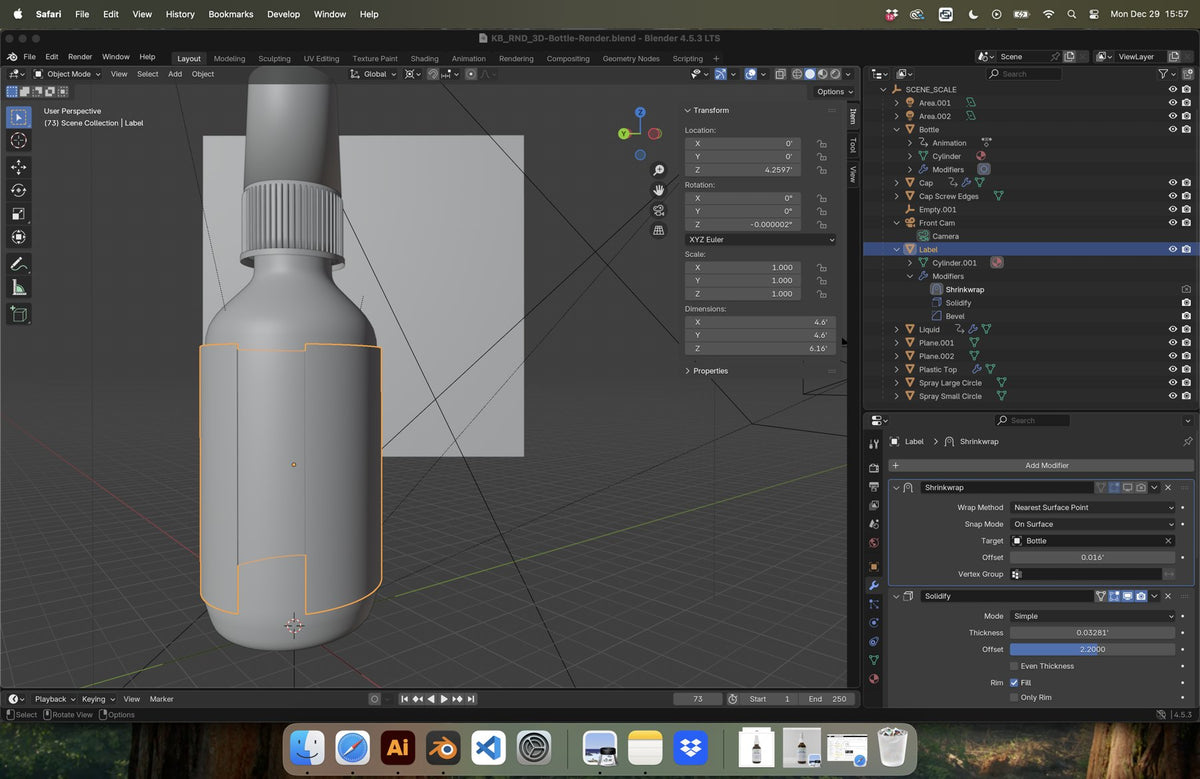Open the Material properties tab icon
1200x779 pixels.
pos(874,679)
